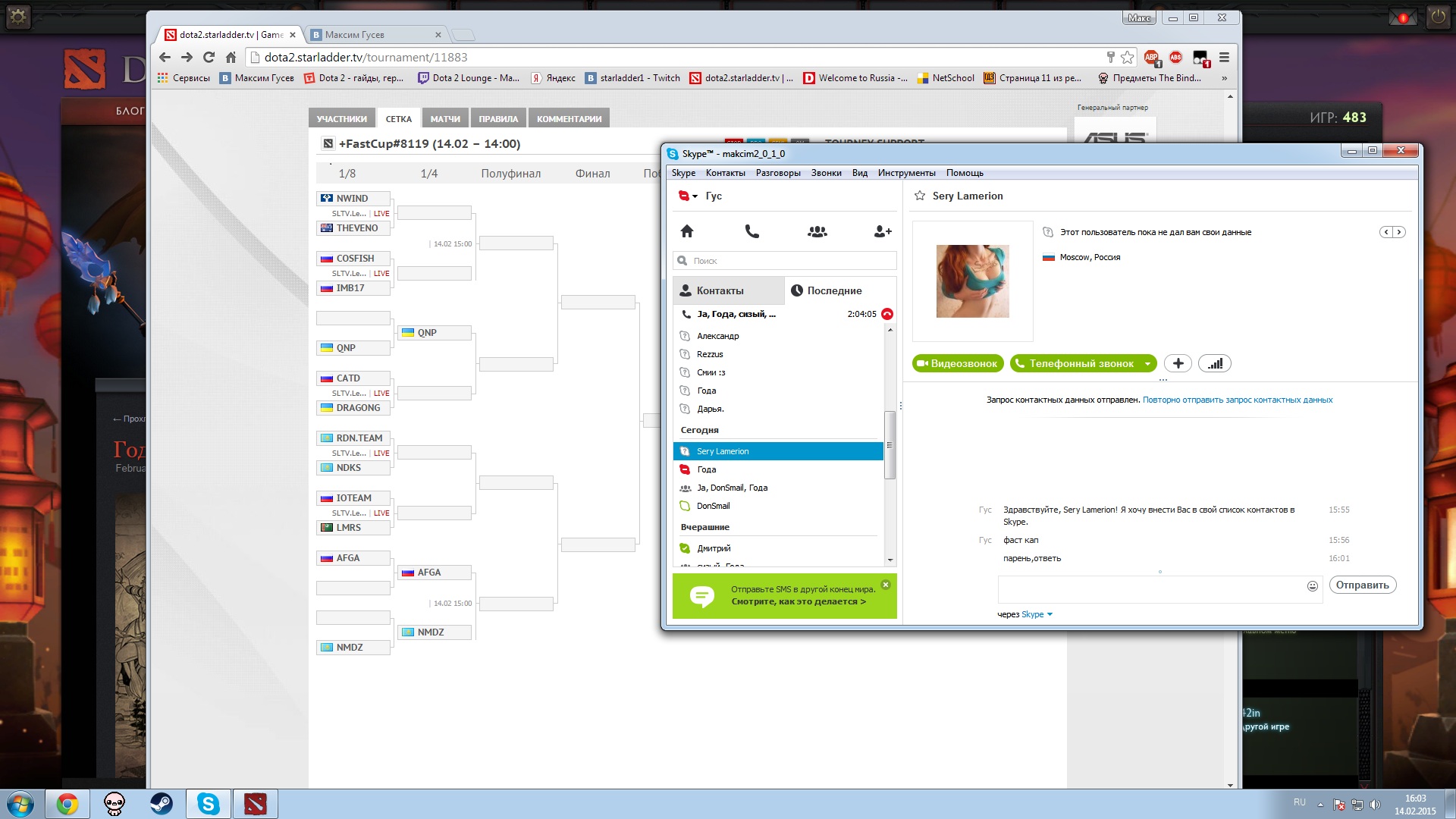
Task: Close the SMS promo banner
Action: coord(885,585)
